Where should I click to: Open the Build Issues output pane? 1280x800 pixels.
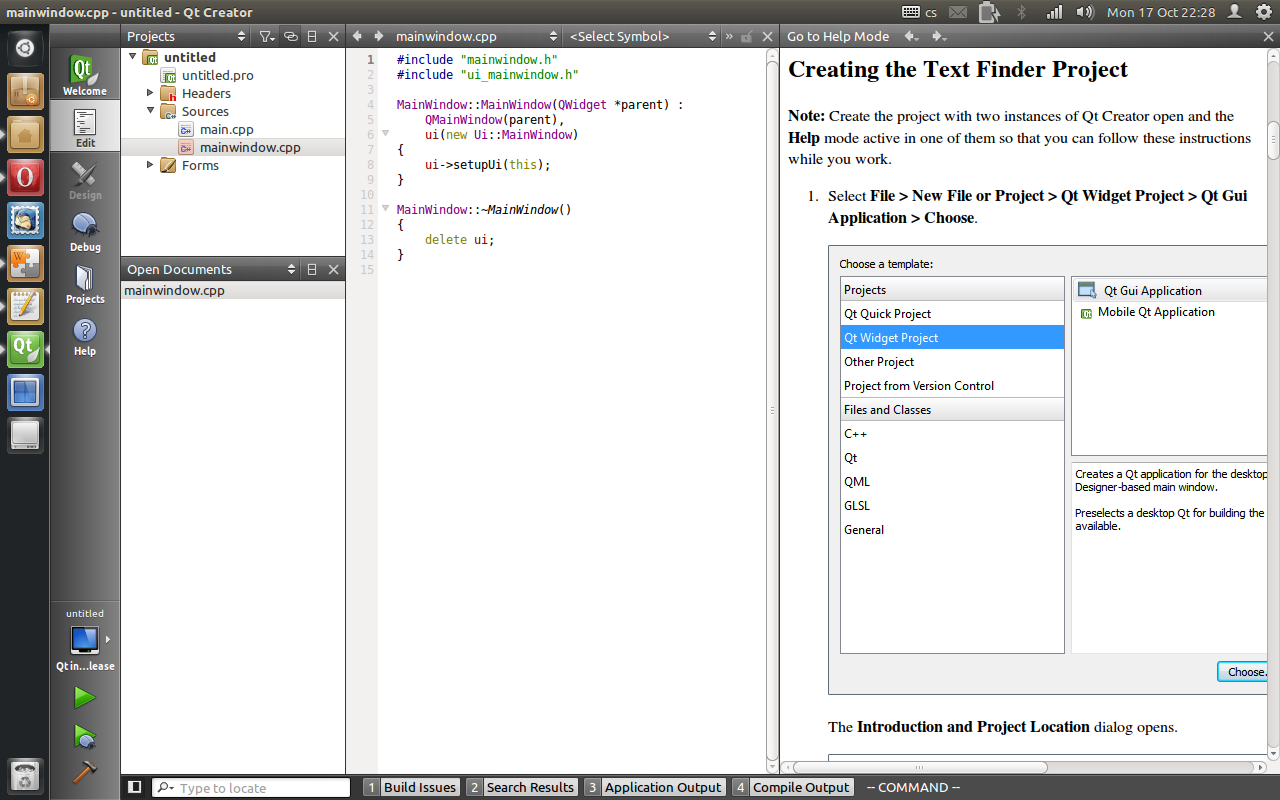pos(411,787)
